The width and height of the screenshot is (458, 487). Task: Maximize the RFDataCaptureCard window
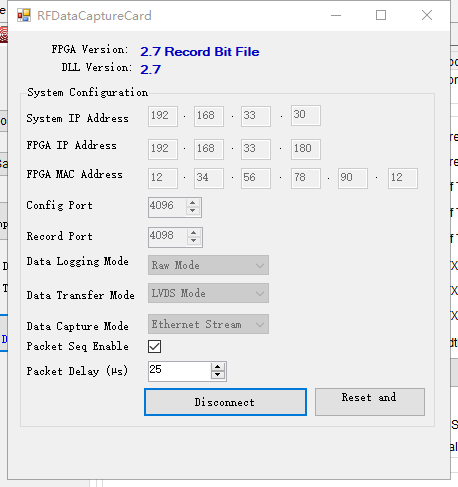(381, 15)
